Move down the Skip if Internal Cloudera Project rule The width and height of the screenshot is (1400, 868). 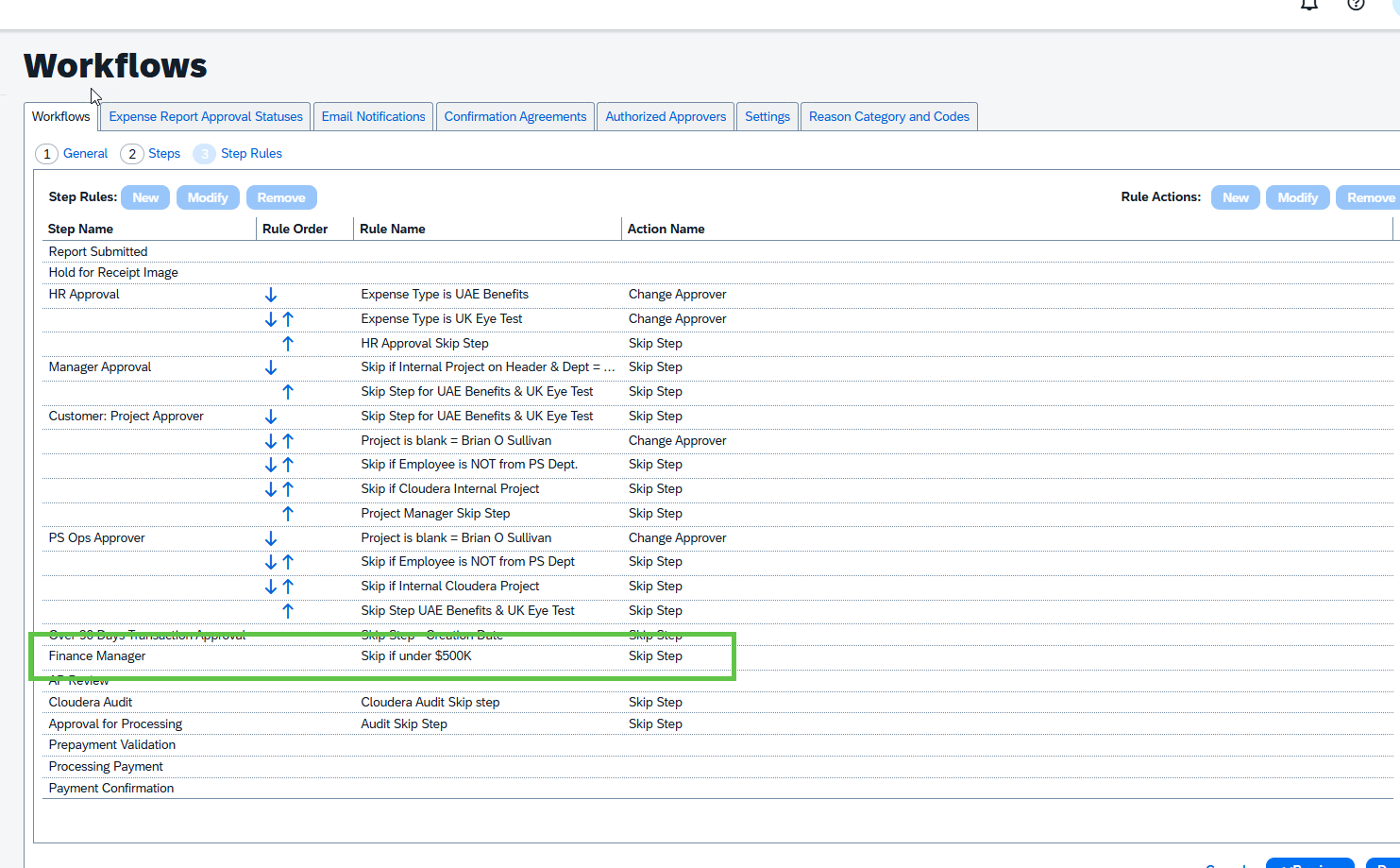(271, 587)
